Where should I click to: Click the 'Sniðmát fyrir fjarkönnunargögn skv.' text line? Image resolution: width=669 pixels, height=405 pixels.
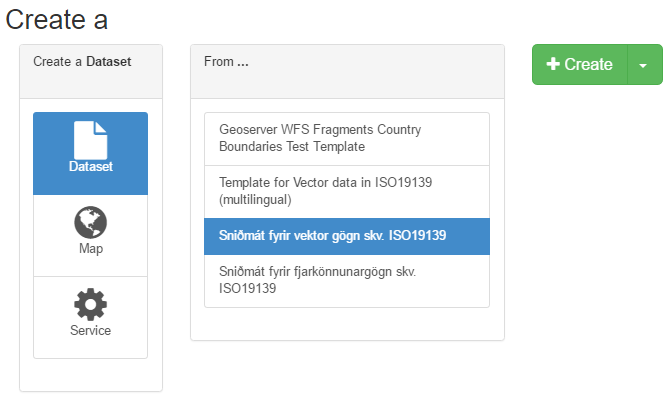(317, 271)
